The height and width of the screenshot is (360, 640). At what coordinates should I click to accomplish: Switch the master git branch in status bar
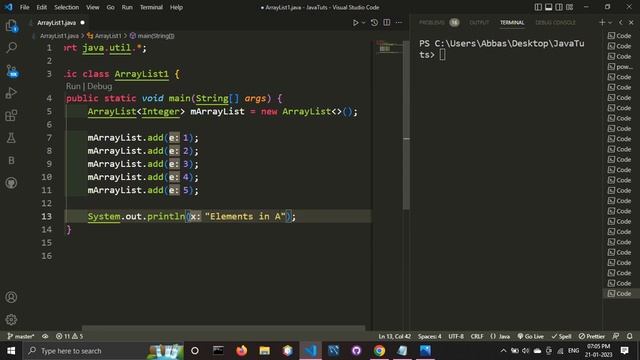click(20, 336)
